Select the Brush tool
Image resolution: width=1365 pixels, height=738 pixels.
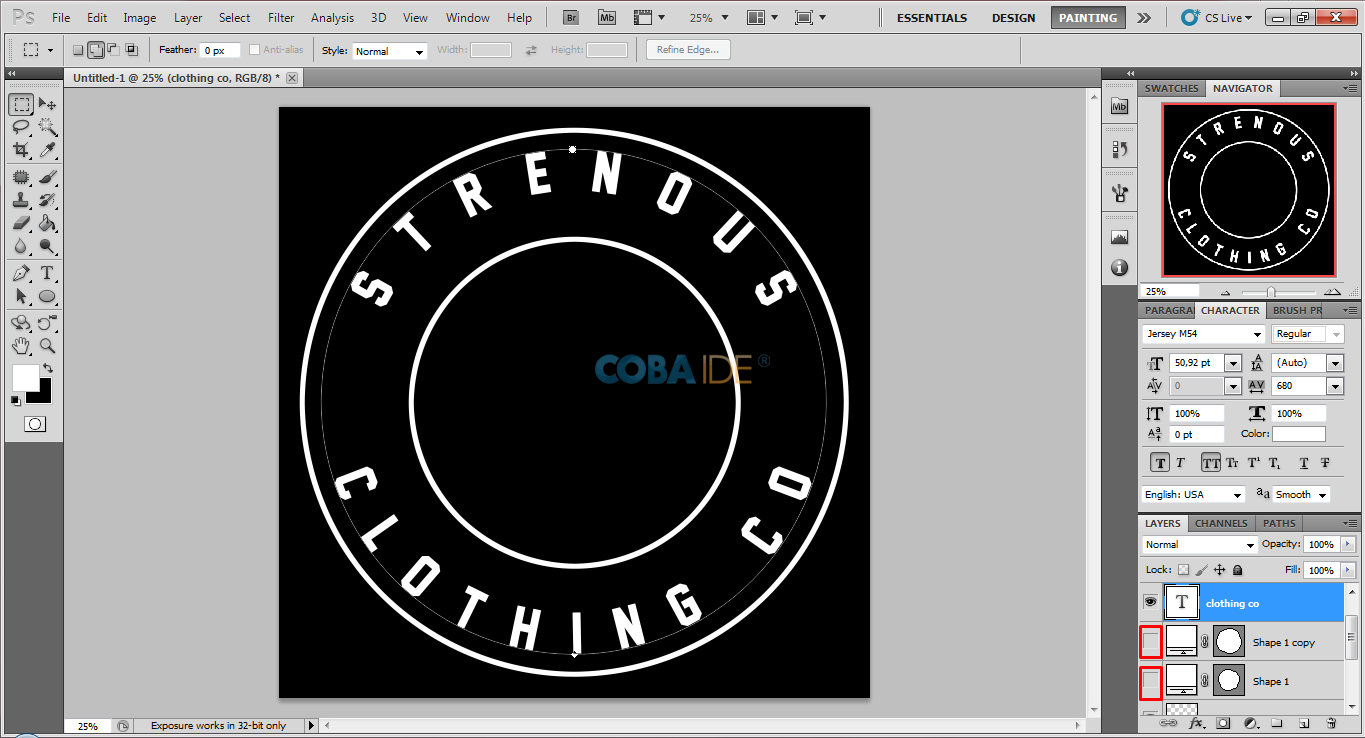click(47, 177)
